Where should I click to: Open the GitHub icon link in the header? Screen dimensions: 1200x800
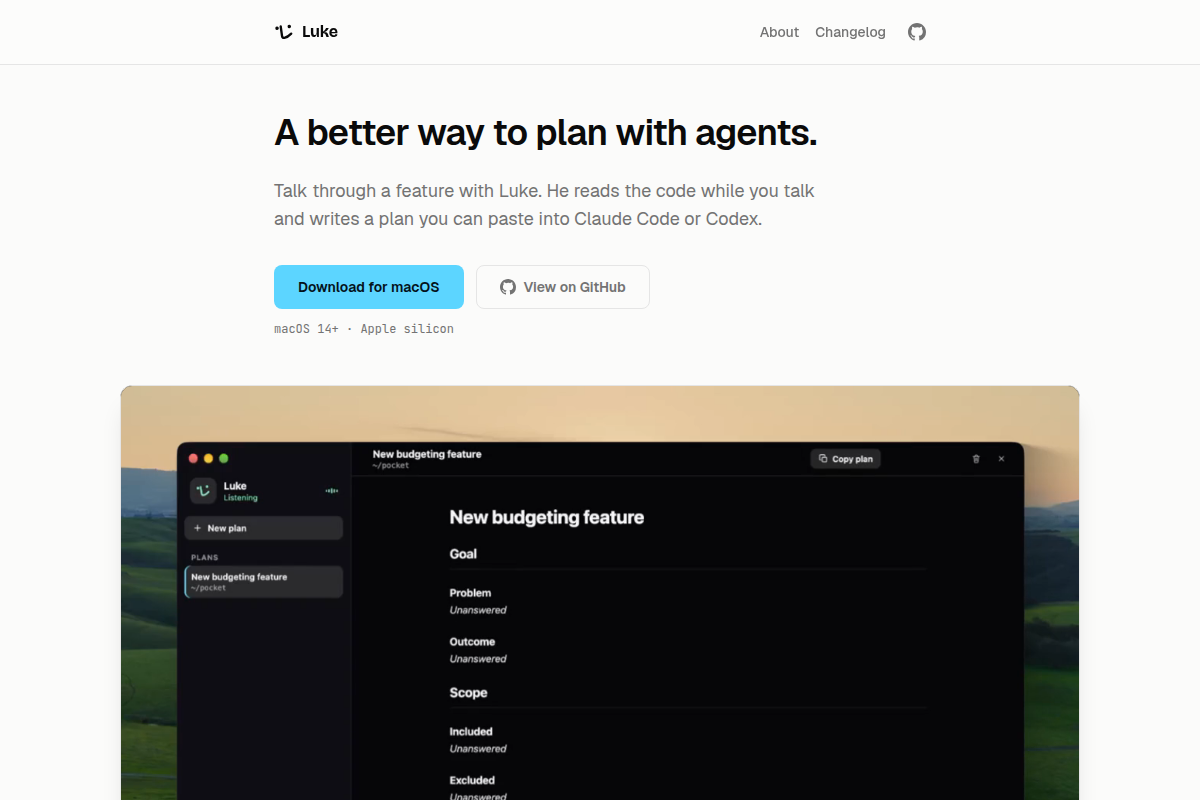(917, 32)
